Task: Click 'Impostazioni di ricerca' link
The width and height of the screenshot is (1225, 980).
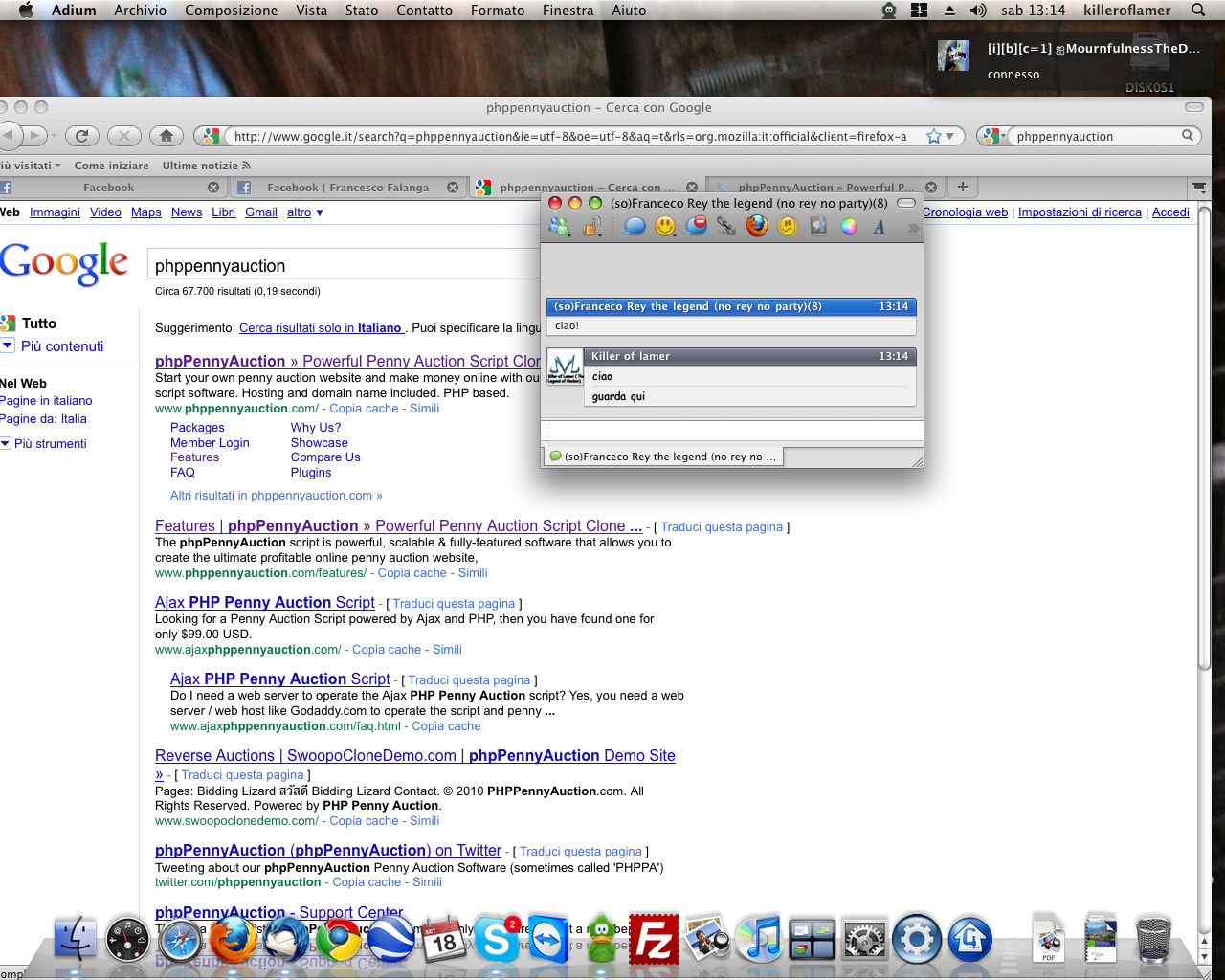Action: click(1080, 212)
